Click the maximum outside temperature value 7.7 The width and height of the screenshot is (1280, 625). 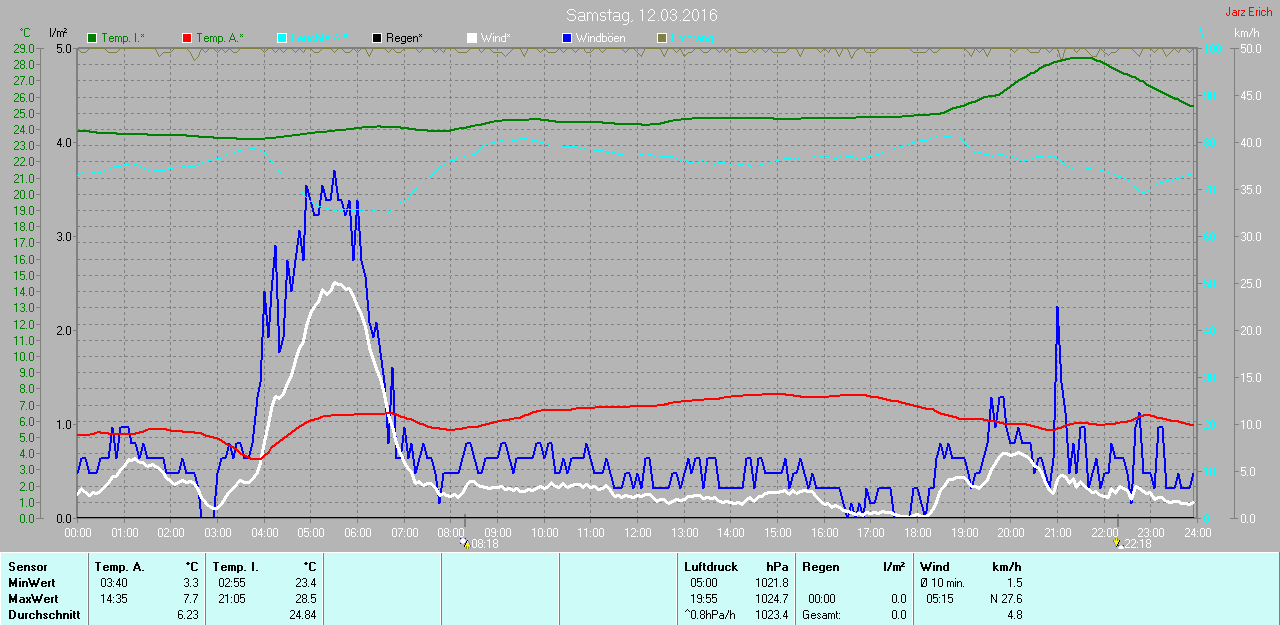[191, 598]
